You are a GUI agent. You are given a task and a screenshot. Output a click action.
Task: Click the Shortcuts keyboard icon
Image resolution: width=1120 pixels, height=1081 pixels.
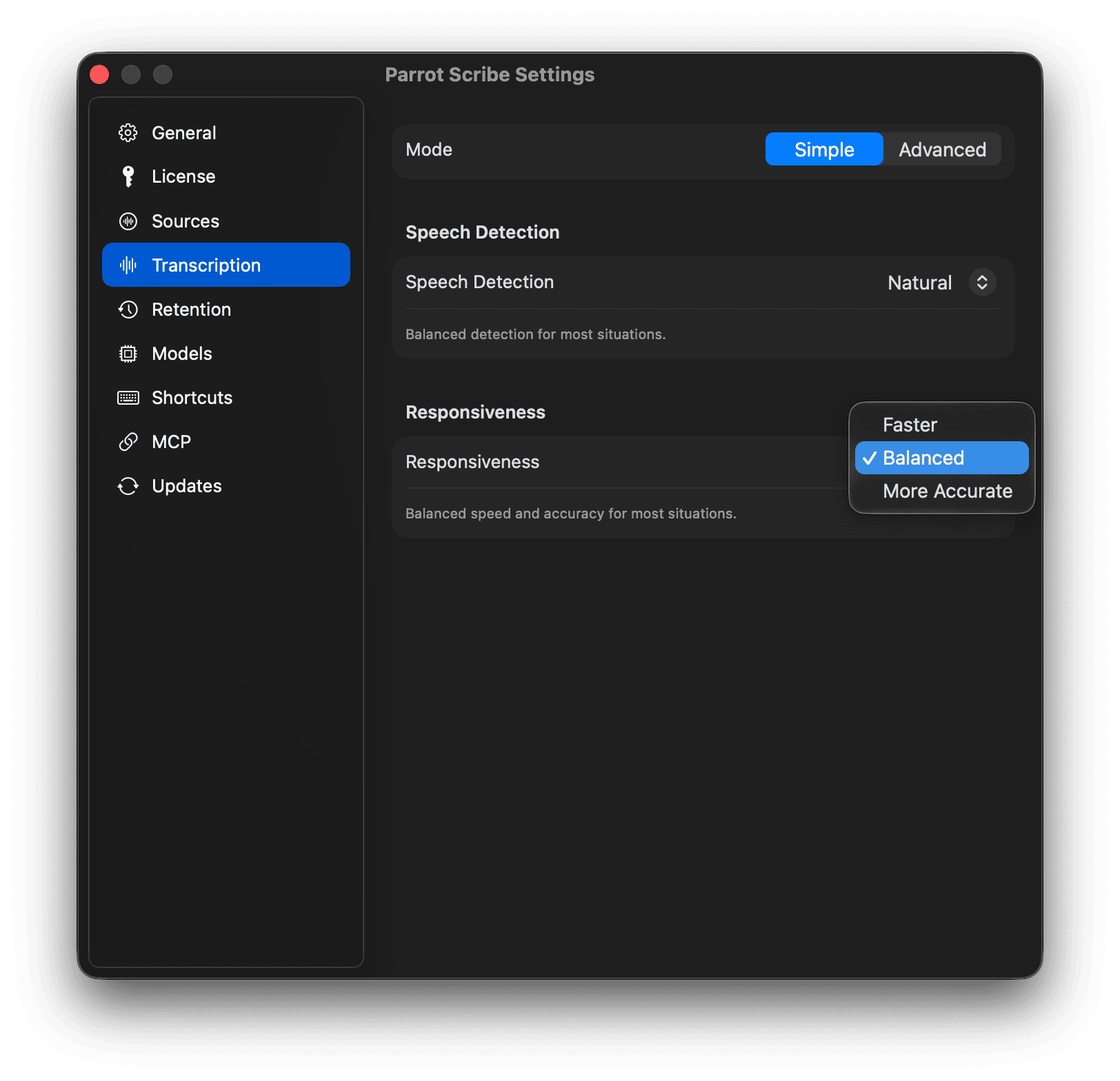(128, 397)
